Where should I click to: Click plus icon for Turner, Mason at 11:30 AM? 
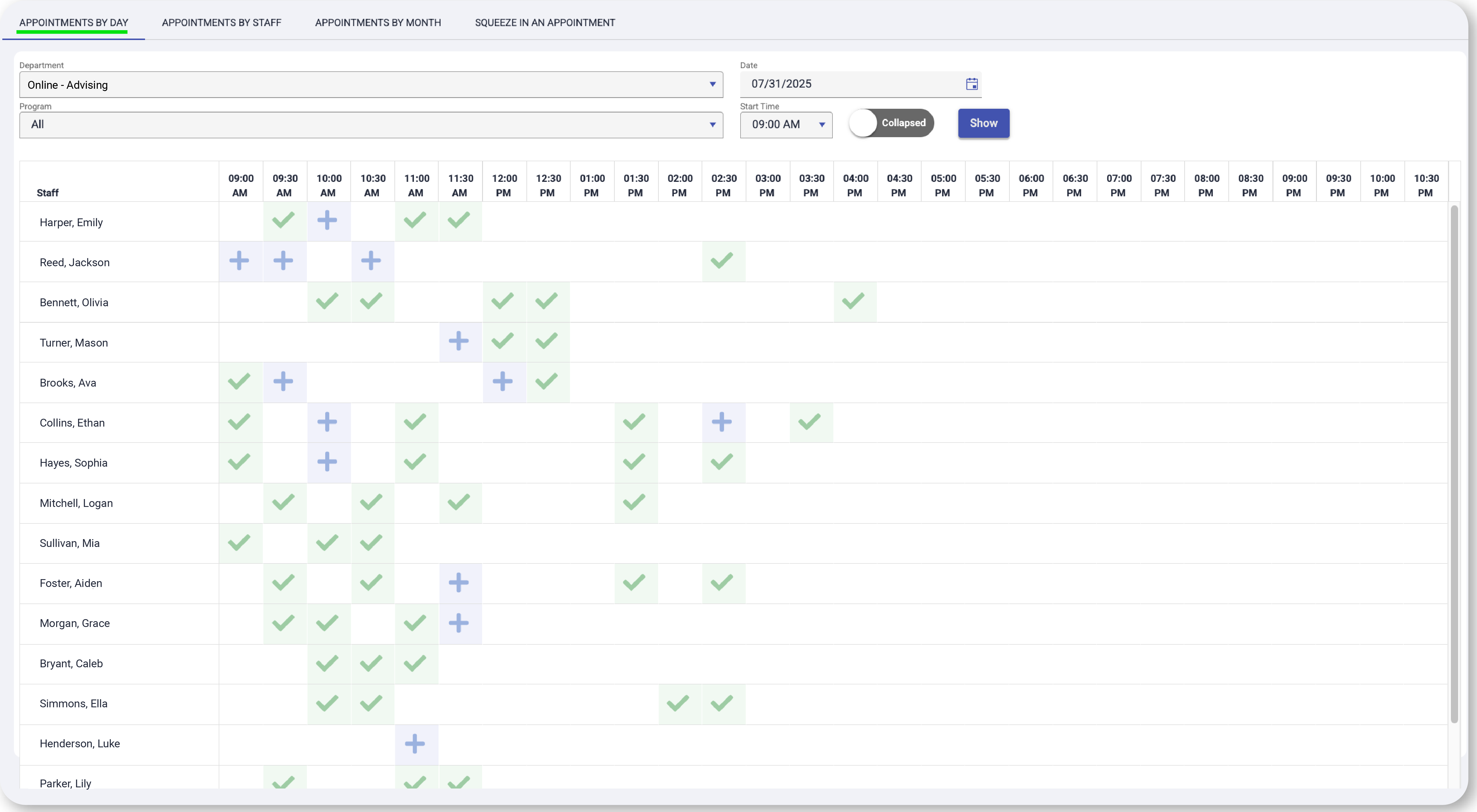459,341
